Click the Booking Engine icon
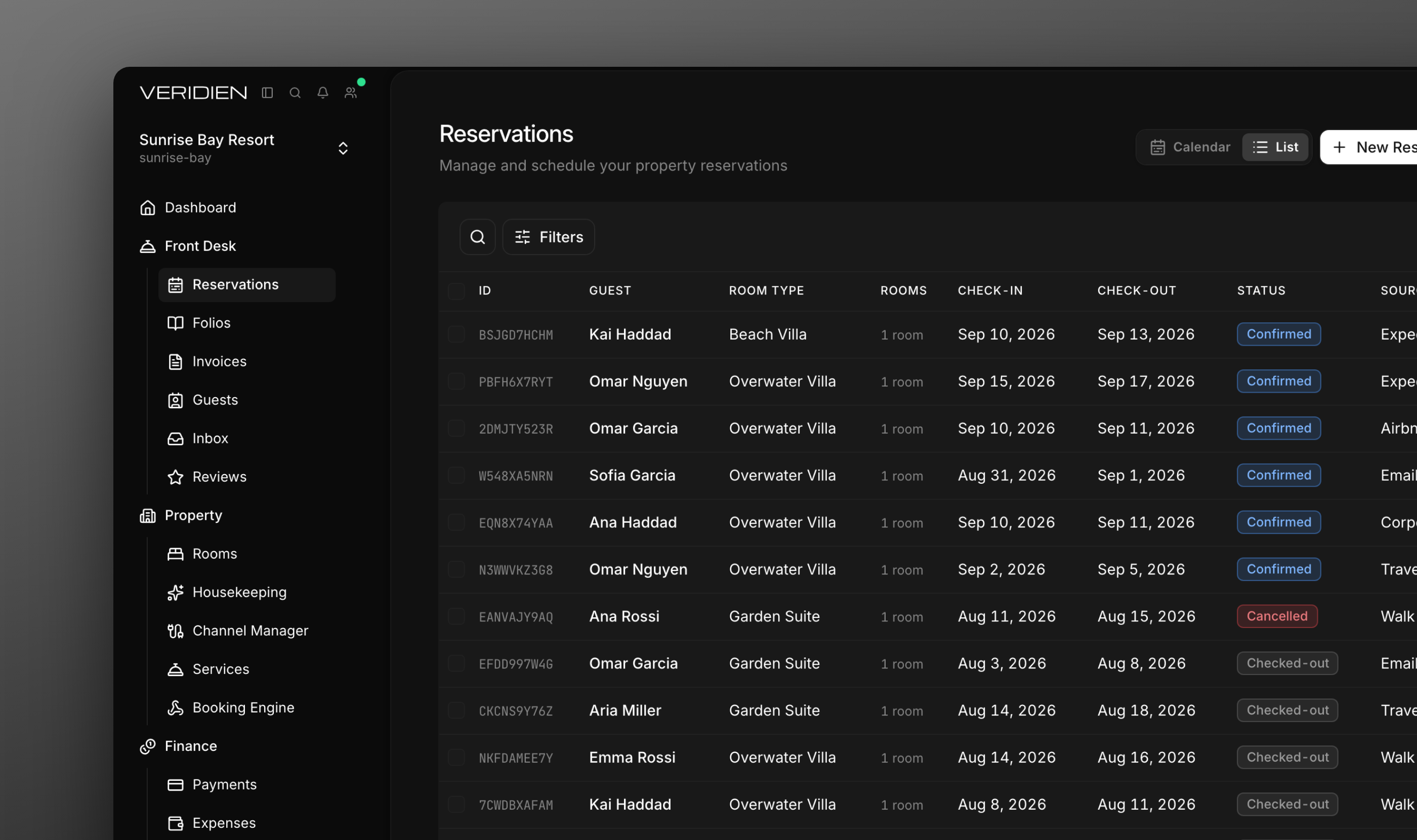This screenshot has height=840, width=1417. tap(176, 708)
